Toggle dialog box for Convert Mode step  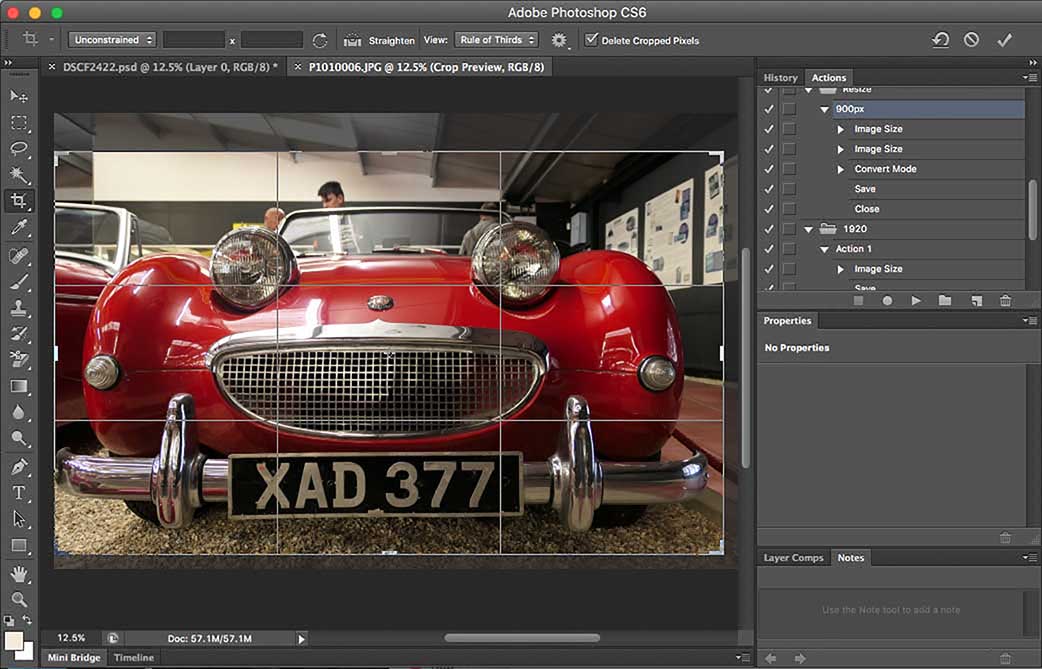(789, 169)
